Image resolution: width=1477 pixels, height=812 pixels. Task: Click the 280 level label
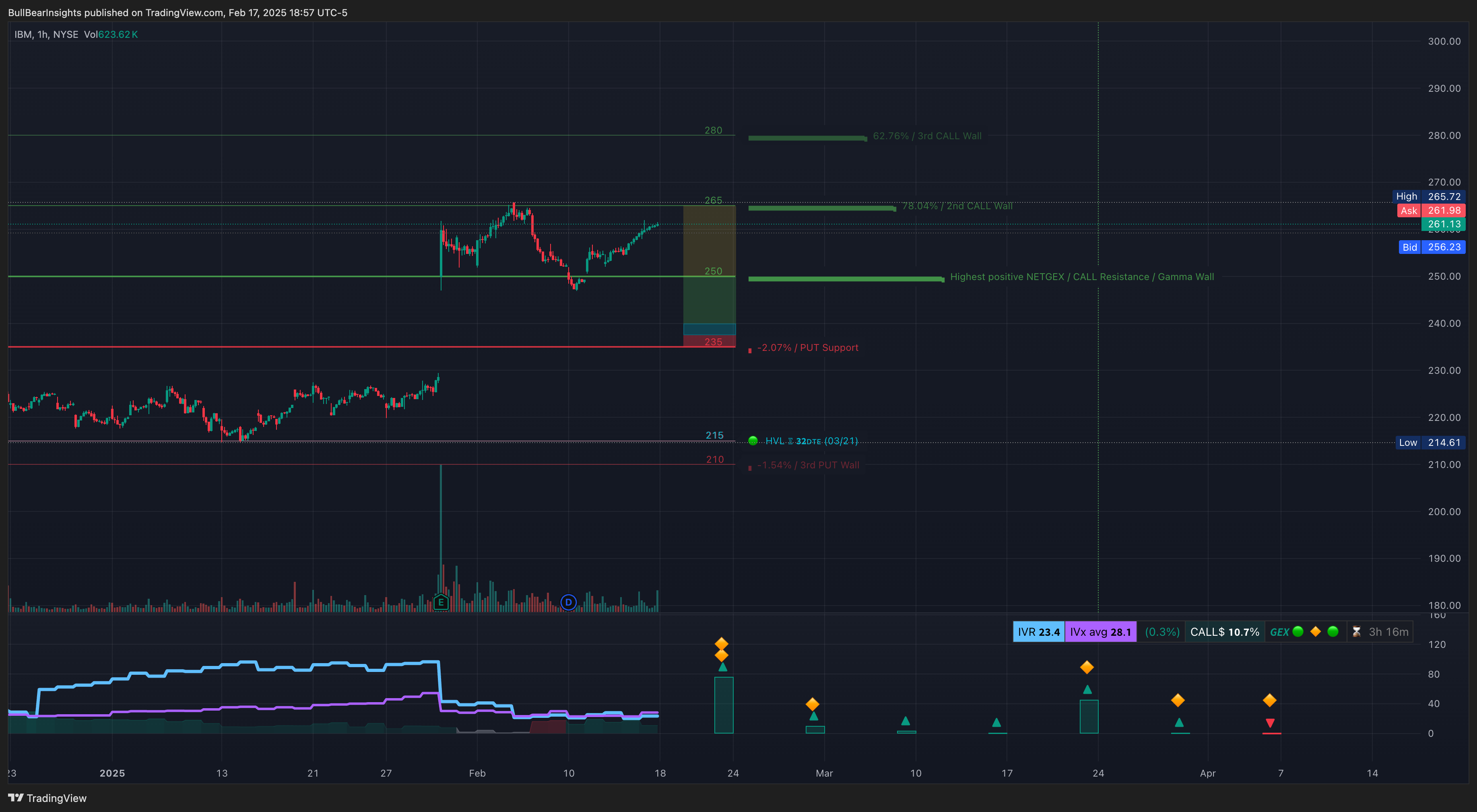(713, 130)
